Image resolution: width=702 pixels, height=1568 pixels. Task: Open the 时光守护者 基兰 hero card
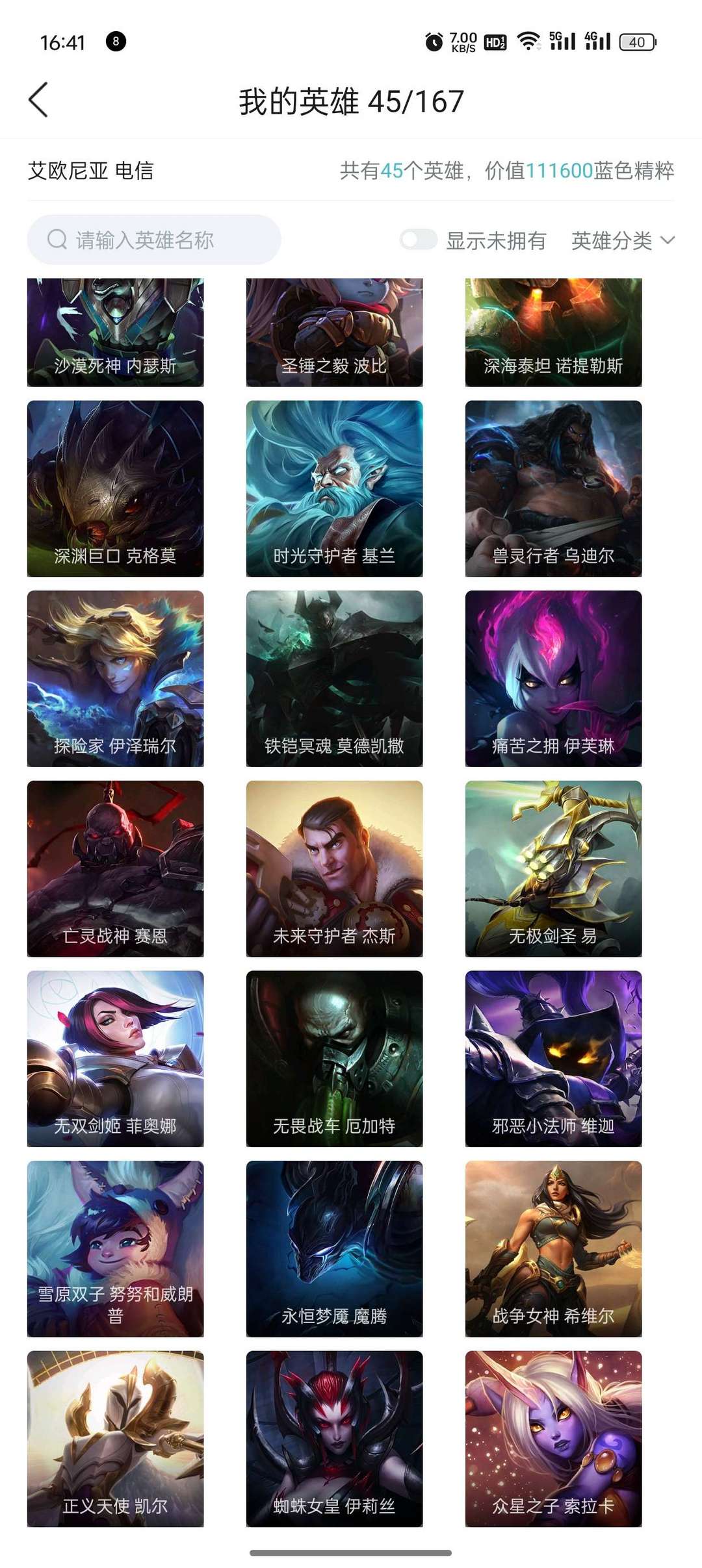click(x=334, y=488)
